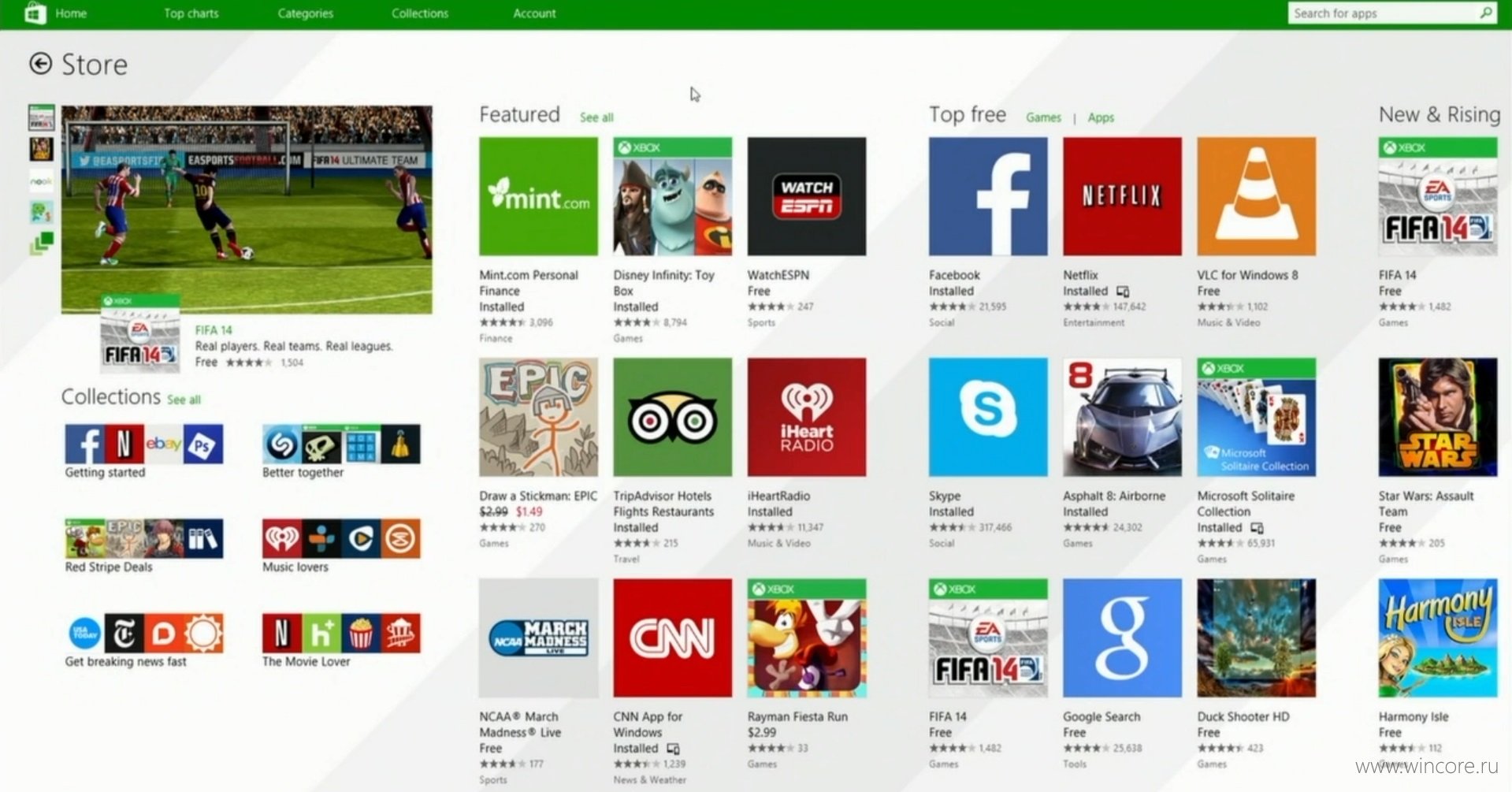Open the Harmony Isle tile
This screenshot has width=1512, height=792.
pos(1438,638)
